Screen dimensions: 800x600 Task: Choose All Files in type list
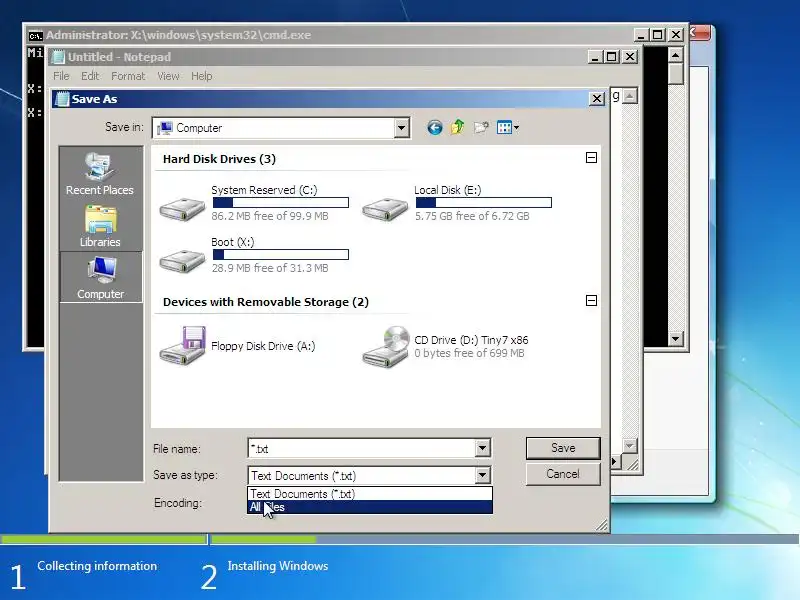pos(370,507)
